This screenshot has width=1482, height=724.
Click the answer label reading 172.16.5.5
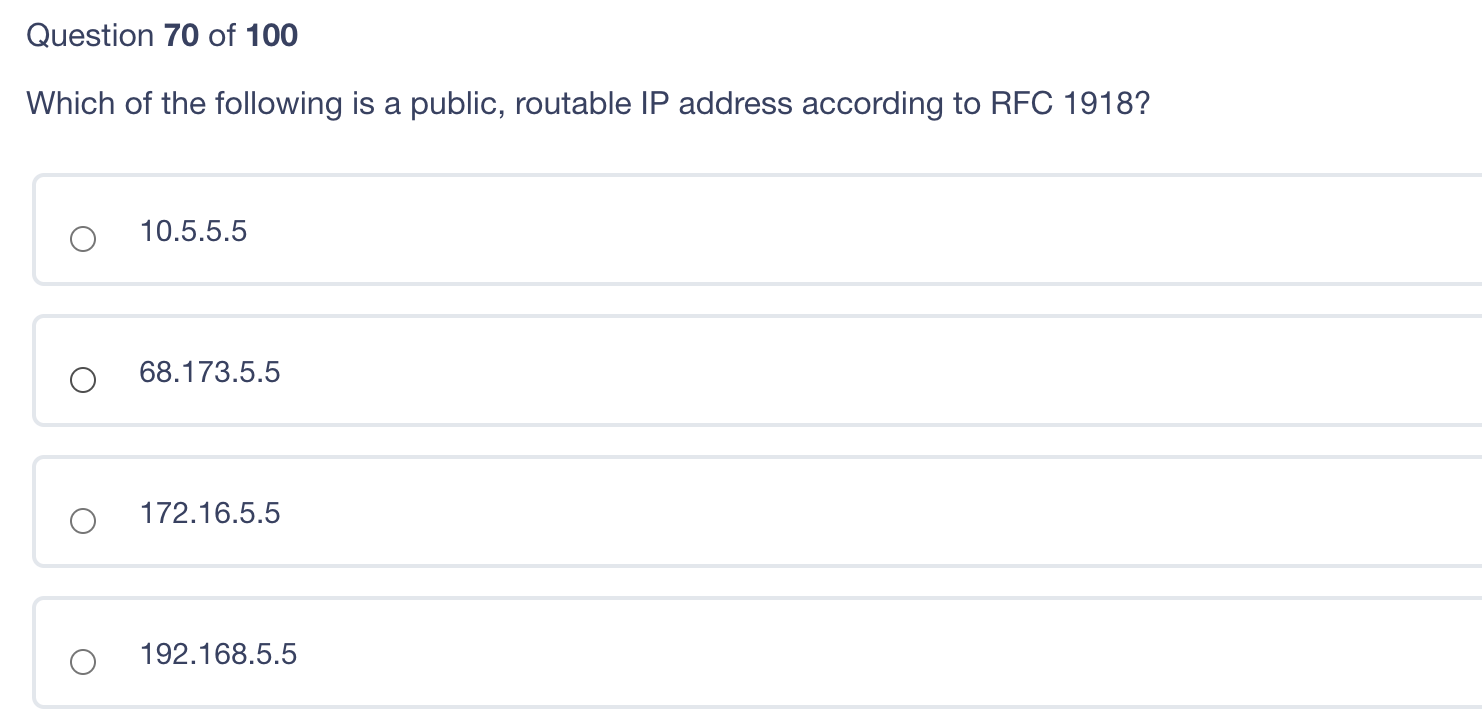click(209, 513)
